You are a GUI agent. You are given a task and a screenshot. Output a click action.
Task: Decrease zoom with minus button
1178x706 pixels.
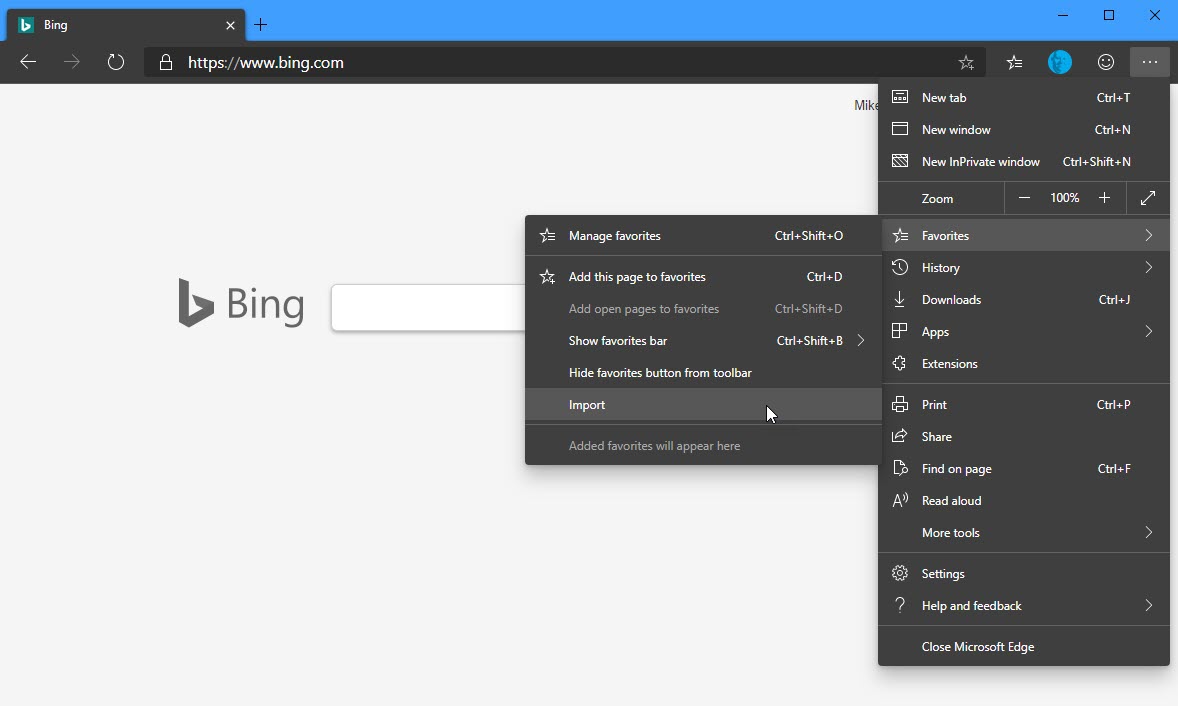pyautogui.click(x=1024, y=198)
